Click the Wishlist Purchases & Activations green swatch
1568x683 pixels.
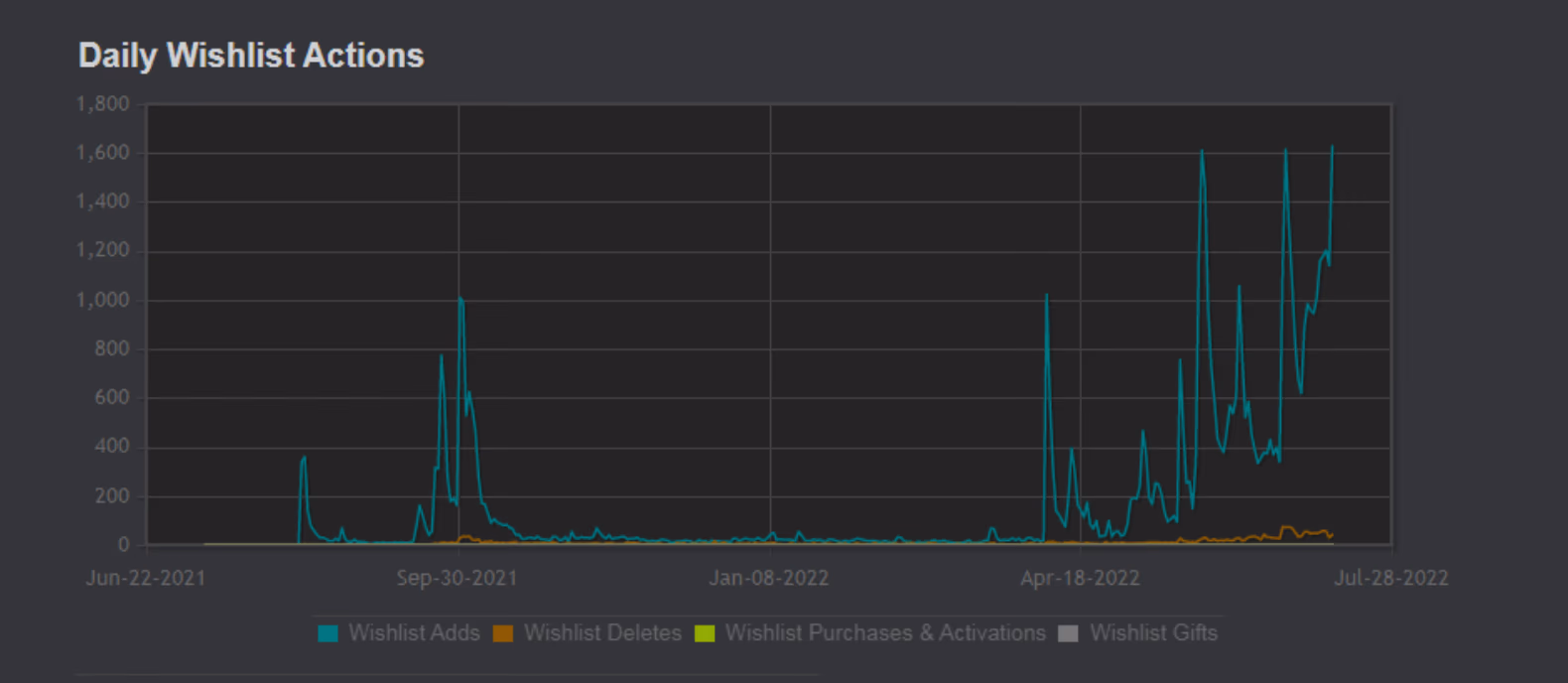(x=705, y=633)
